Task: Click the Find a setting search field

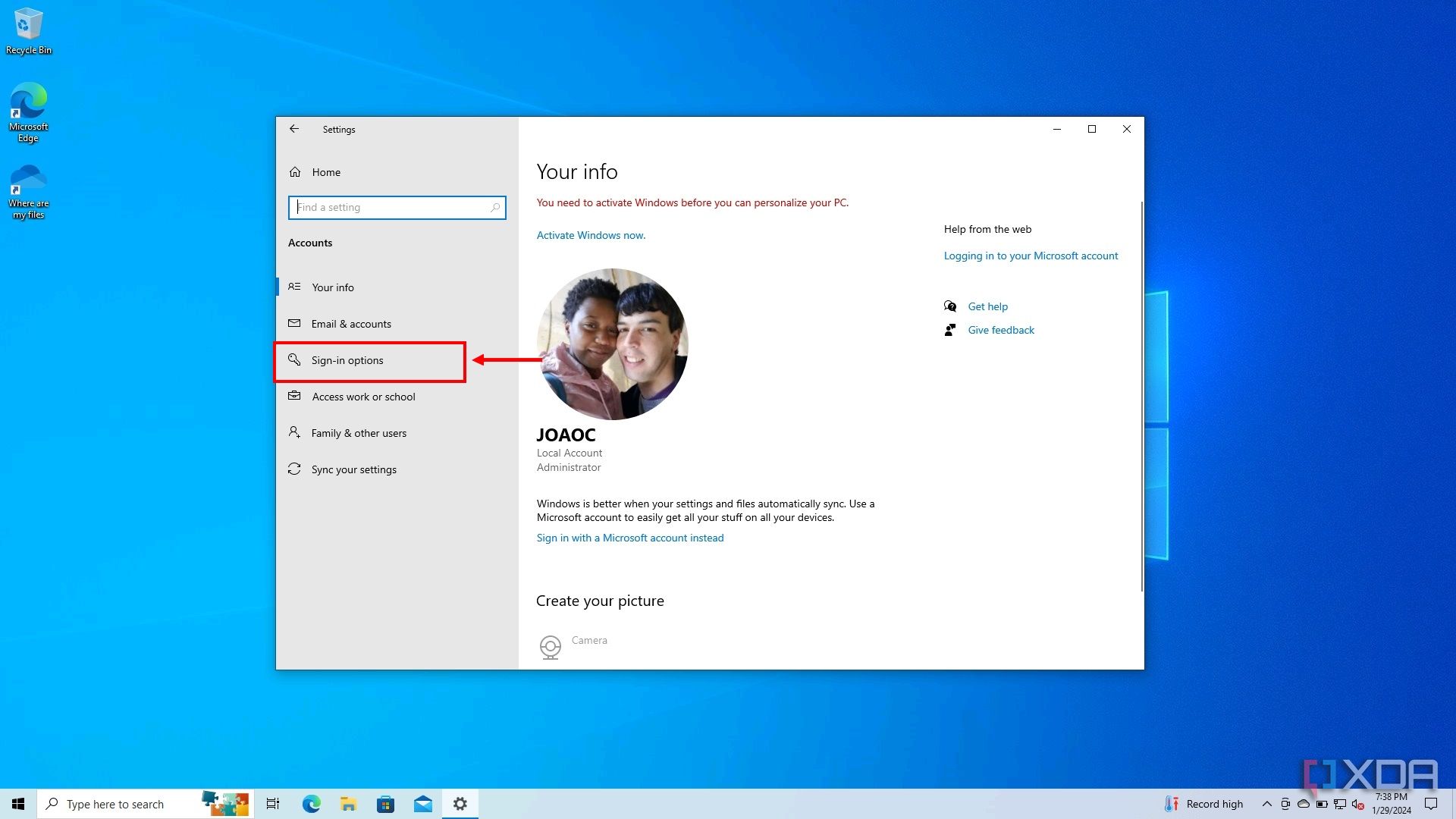Action: pyautogui.click(x=397, y=207)
